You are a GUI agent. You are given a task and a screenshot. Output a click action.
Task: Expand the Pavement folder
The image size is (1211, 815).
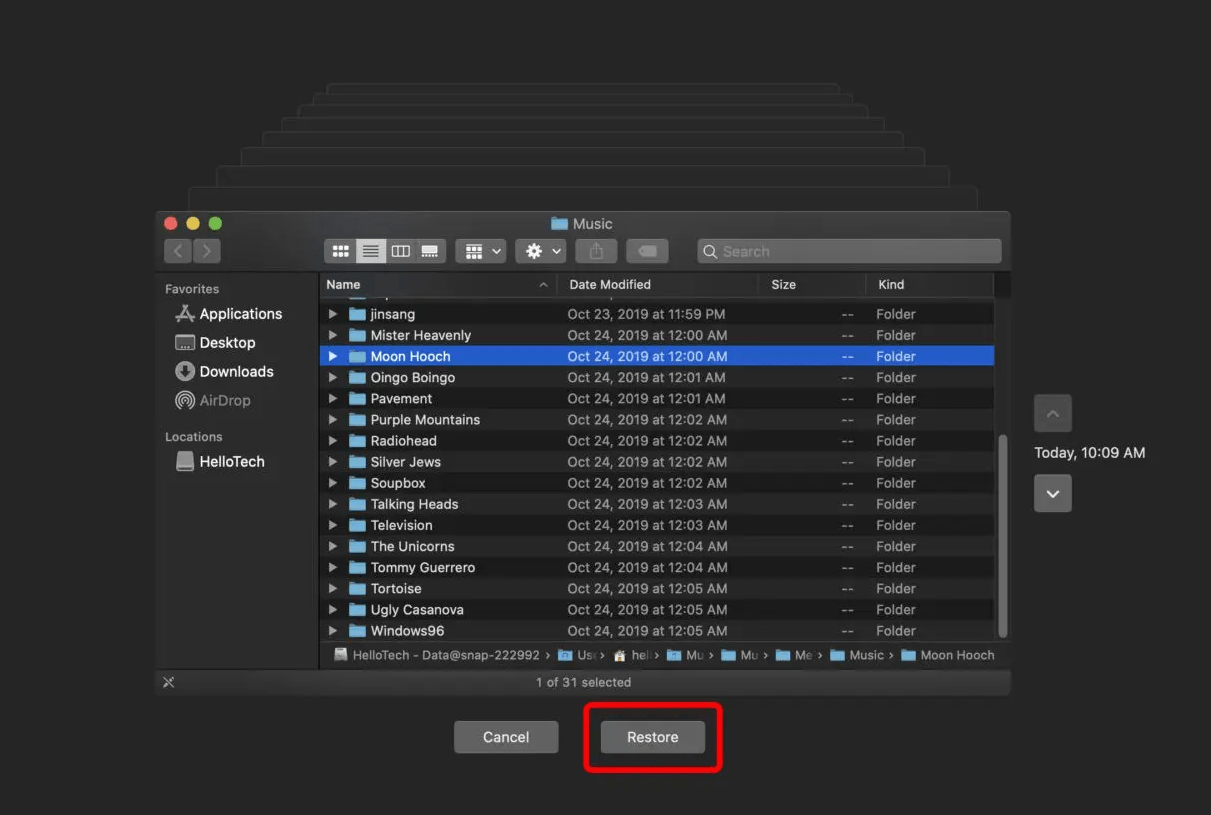tap(333, 399)
